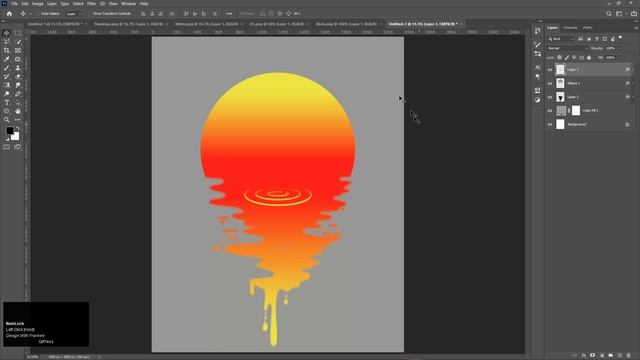Open the Window menu

tap(129, 4)
